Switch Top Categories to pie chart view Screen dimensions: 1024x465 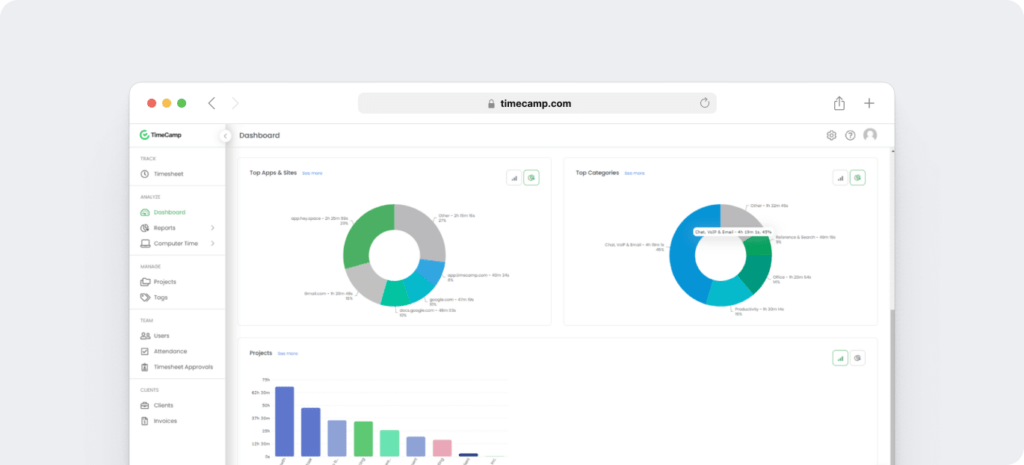(857, 178)
